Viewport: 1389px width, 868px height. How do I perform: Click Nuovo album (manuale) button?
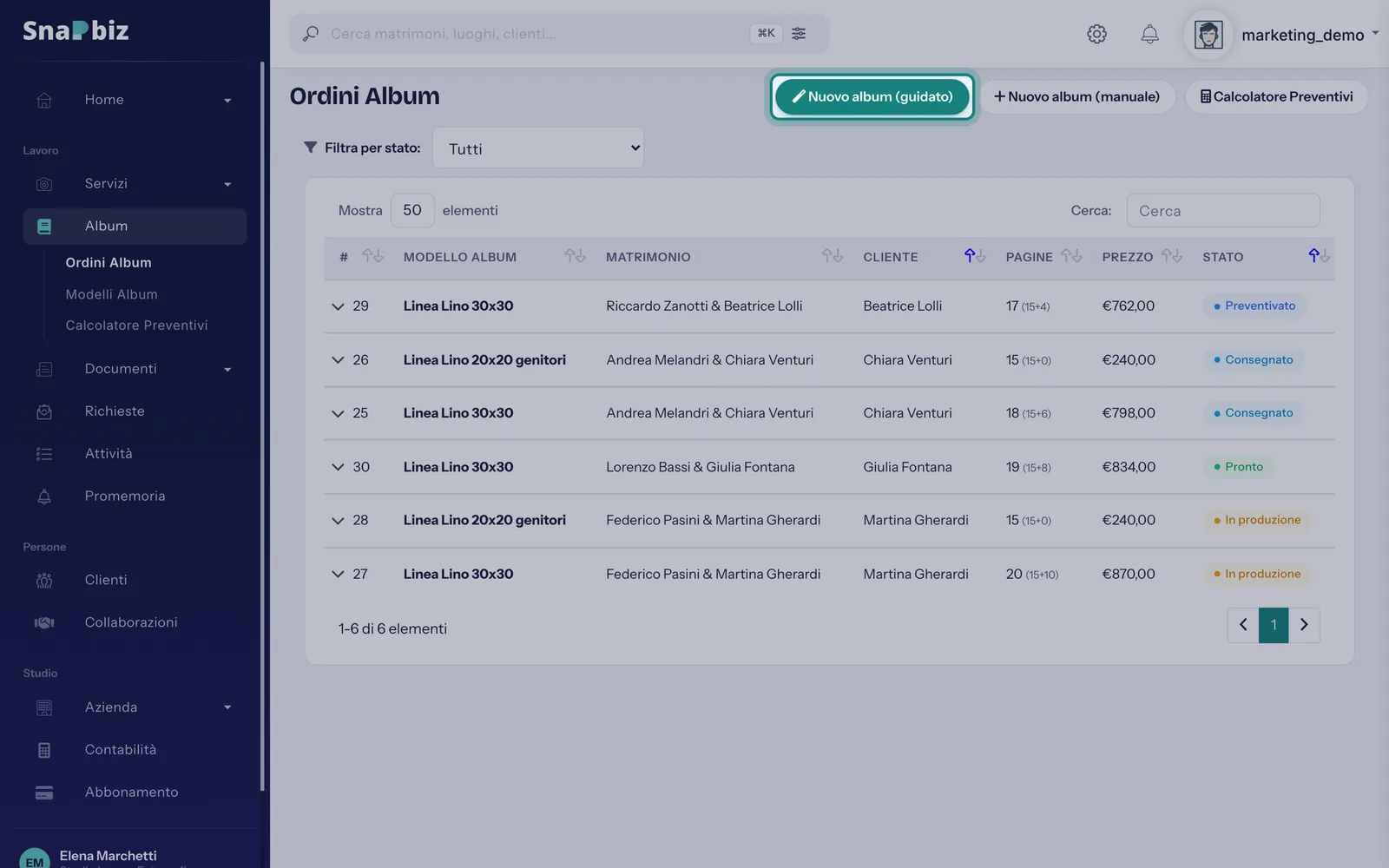(x=1077, y=96)
